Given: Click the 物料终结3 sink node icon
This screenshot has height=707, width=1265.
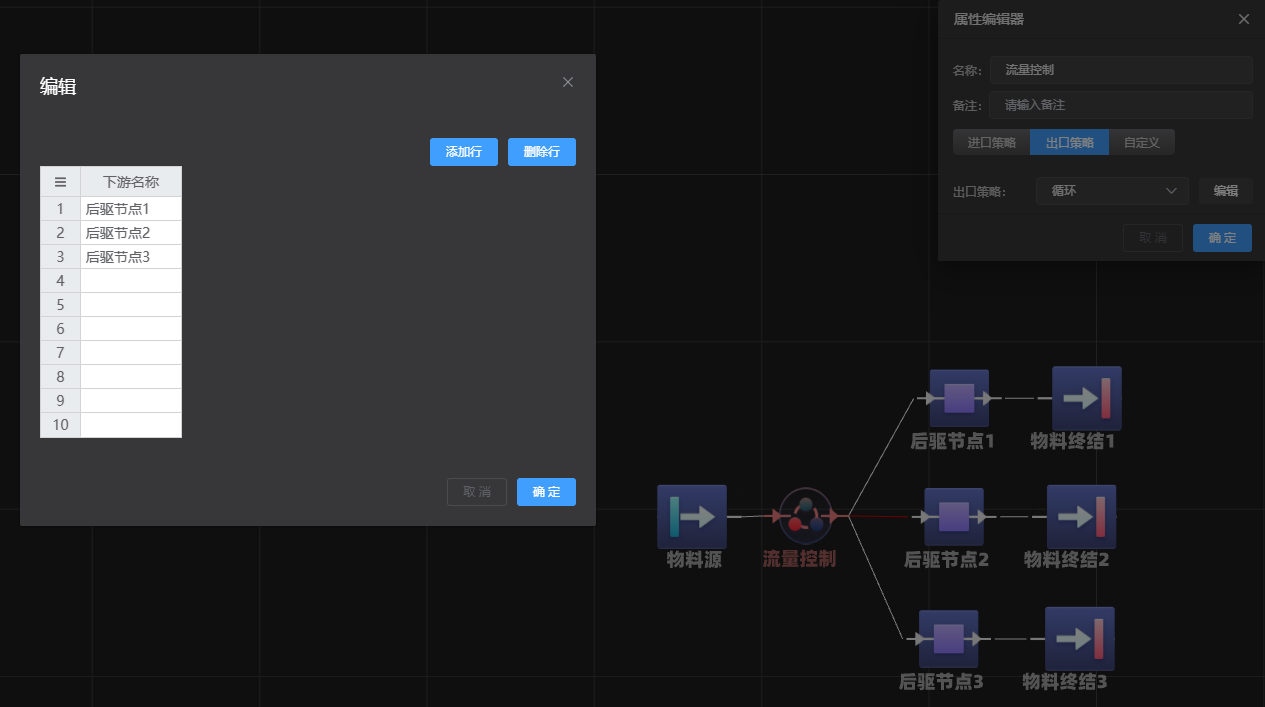Looking at the screenshot, I should 1079,639.
